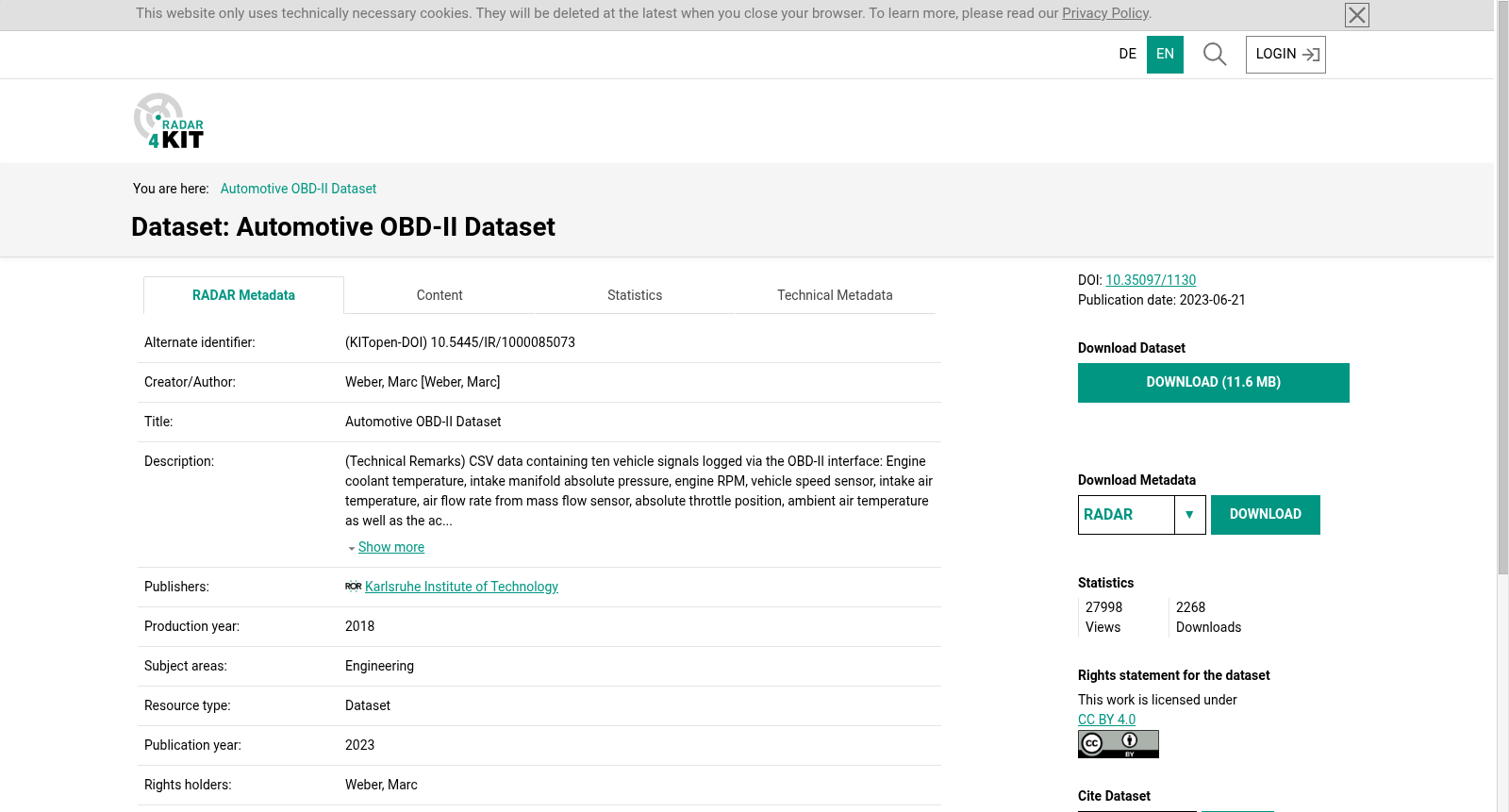
Task: Click the metadata DOWNLOAD button
Action: [x=1266, y=515]
